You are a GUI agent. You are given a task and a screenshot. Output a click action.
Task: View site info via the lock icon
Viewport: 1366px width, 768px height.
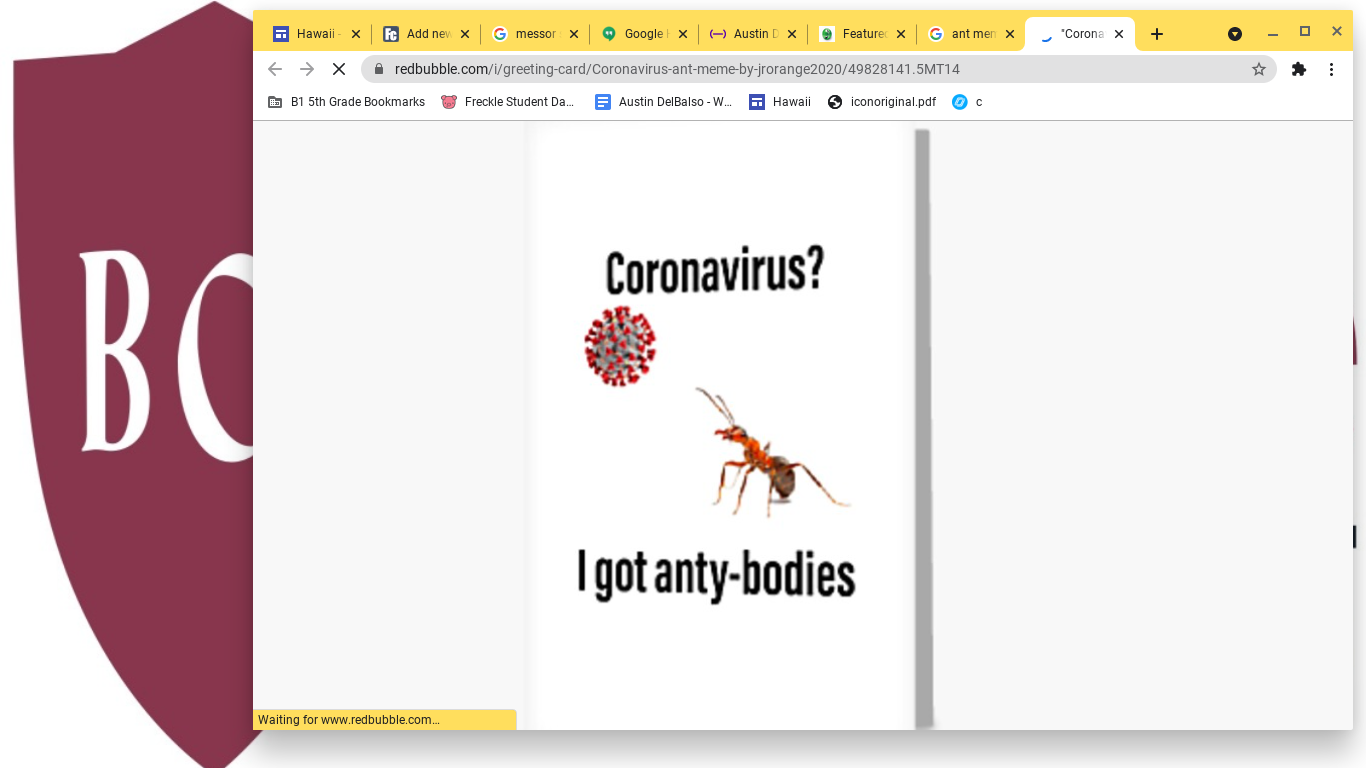[379, 69]
